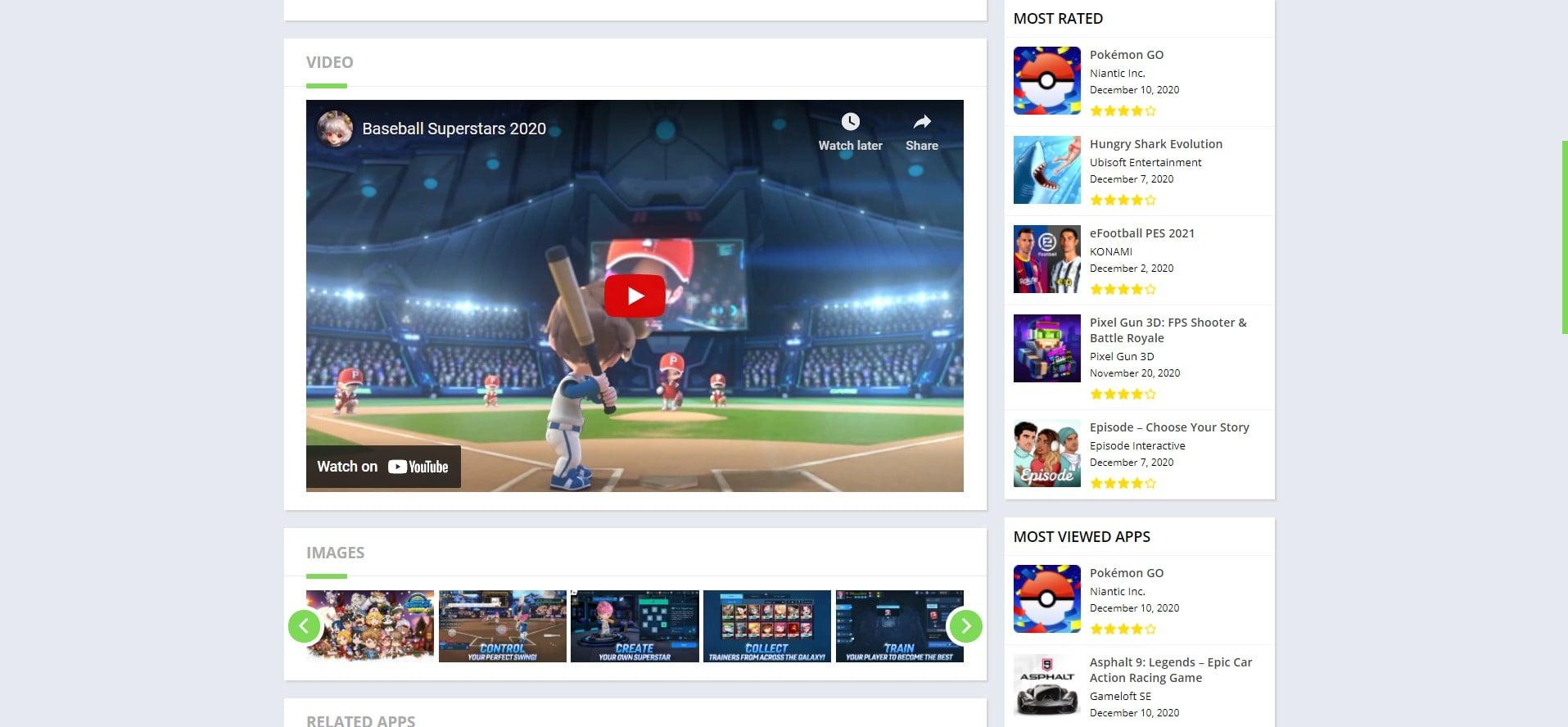Viewport: 1568px width, 727px height.
Task: Click star rating under Hungry Shark Evolution
Action: [1123, 200]
